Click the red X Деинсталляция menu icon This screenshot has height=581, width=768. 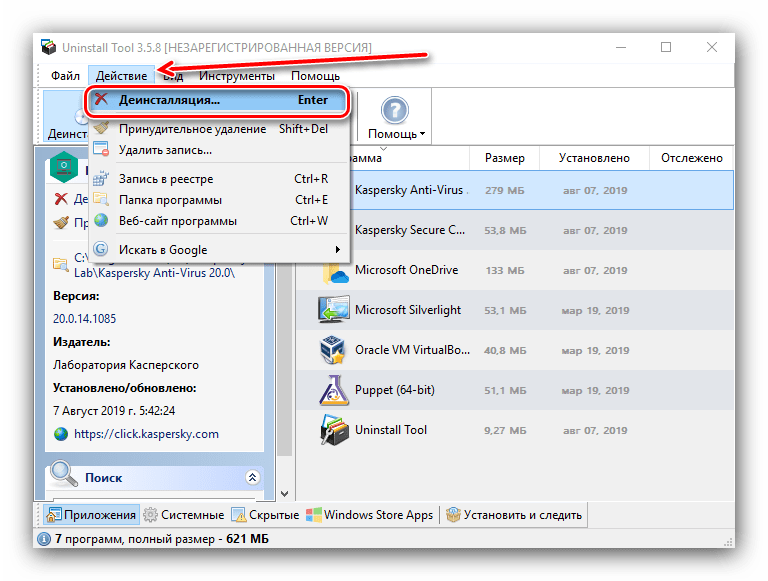pyautogui.click(x=101, y=99)
